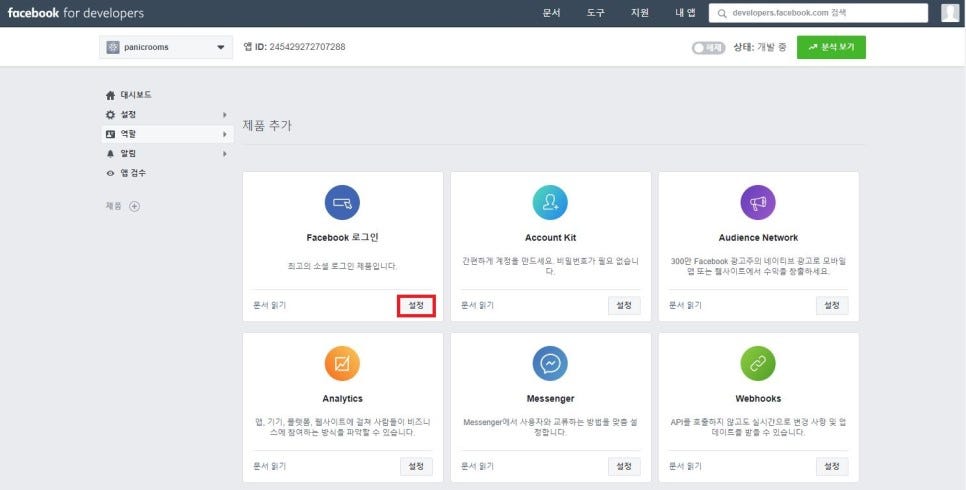Viewport: 966px width, 490px height.
Task: Open the 문서 top menu
Action: pyautogui.click(x=551, y=13)
